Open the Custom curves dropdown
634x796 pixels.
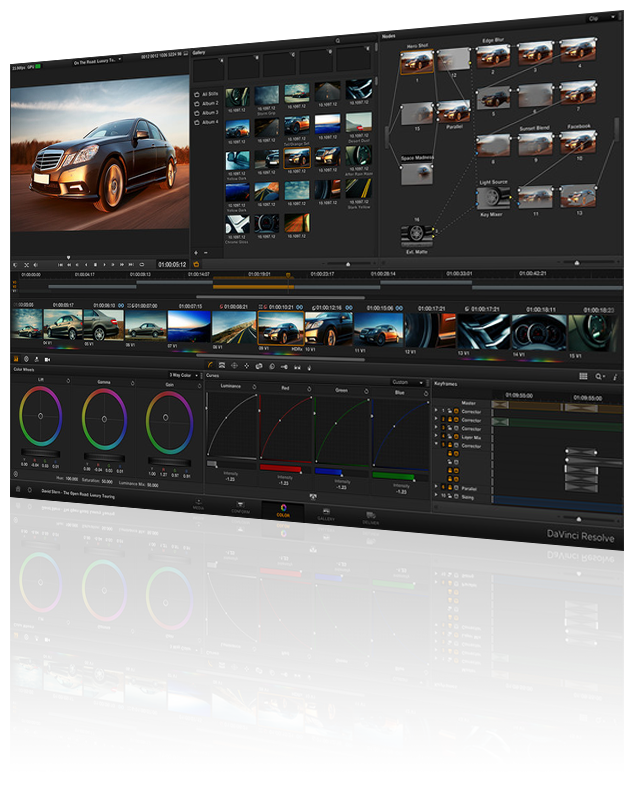pos(407,382)
